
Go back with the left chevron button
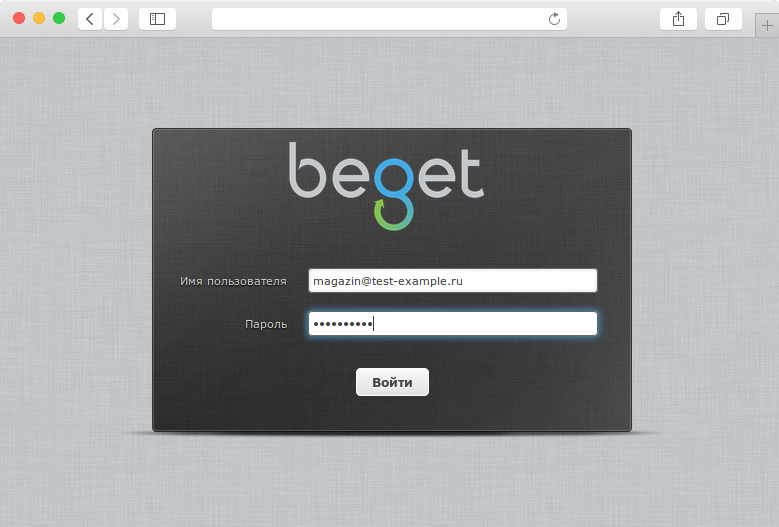pyautogui.click(x=90, y=19)
